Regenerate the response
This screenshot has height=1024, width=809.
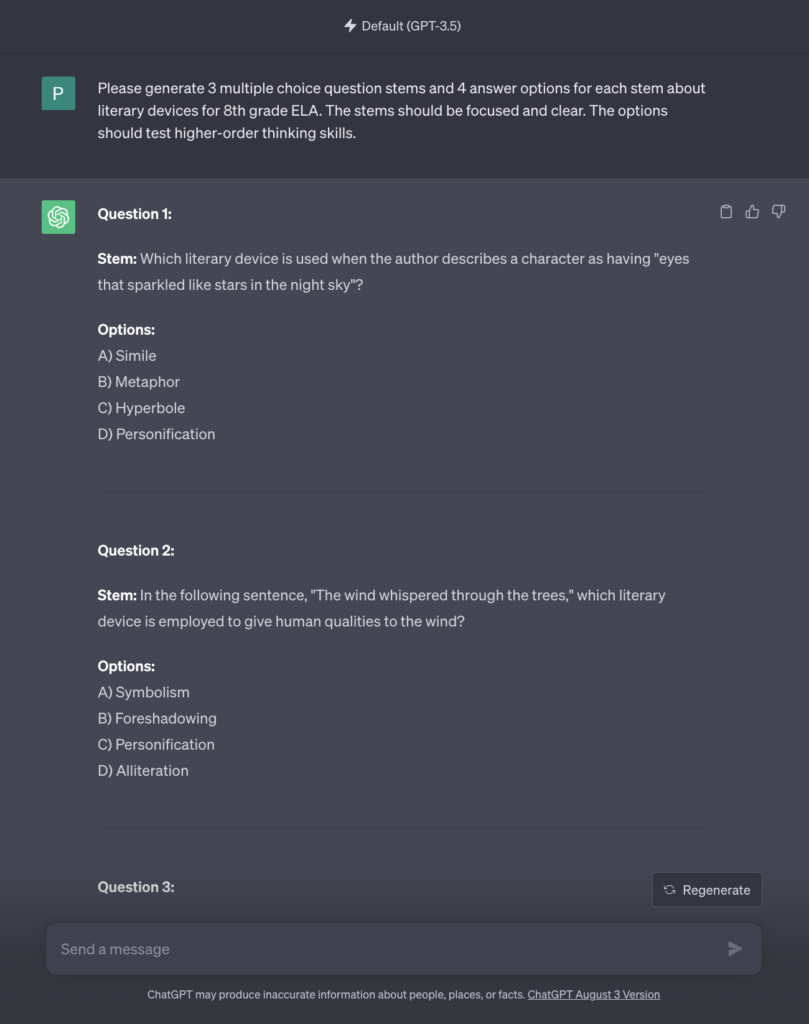tap(706, 889)
